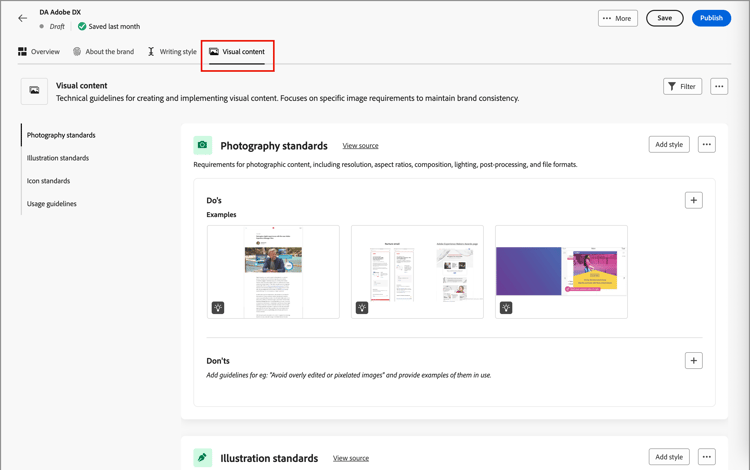Screen dimensions: 750x470
Task: Save the brand draft
Action: coord(664,18)
